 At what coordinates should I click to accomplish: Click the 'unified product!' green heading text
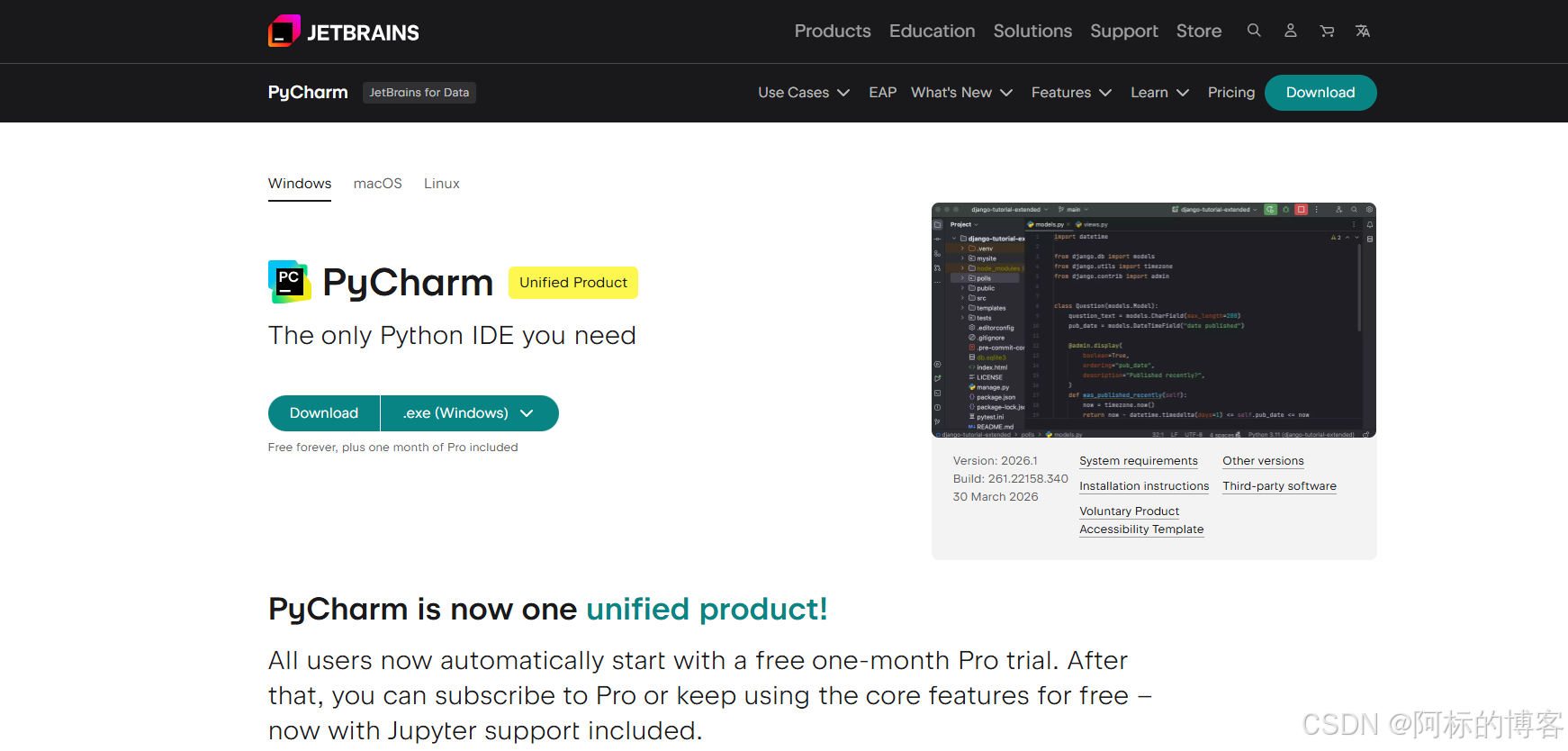point(707,610)
